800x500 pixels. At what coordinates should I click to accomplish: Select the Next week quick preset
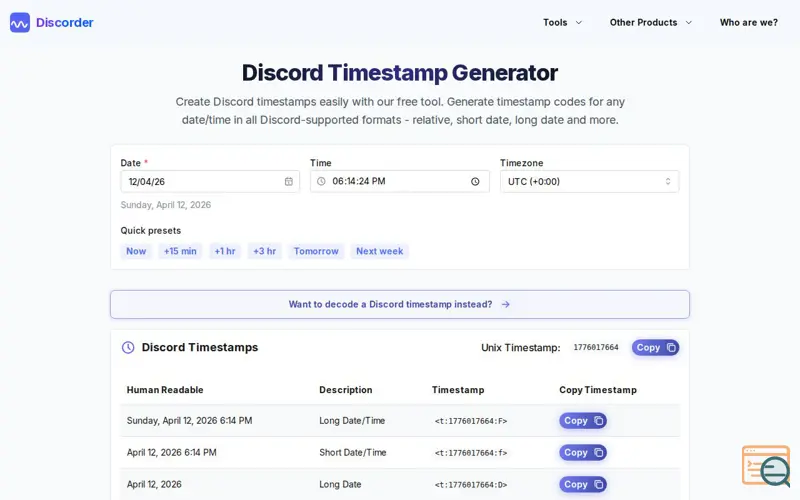pos(380,251)
